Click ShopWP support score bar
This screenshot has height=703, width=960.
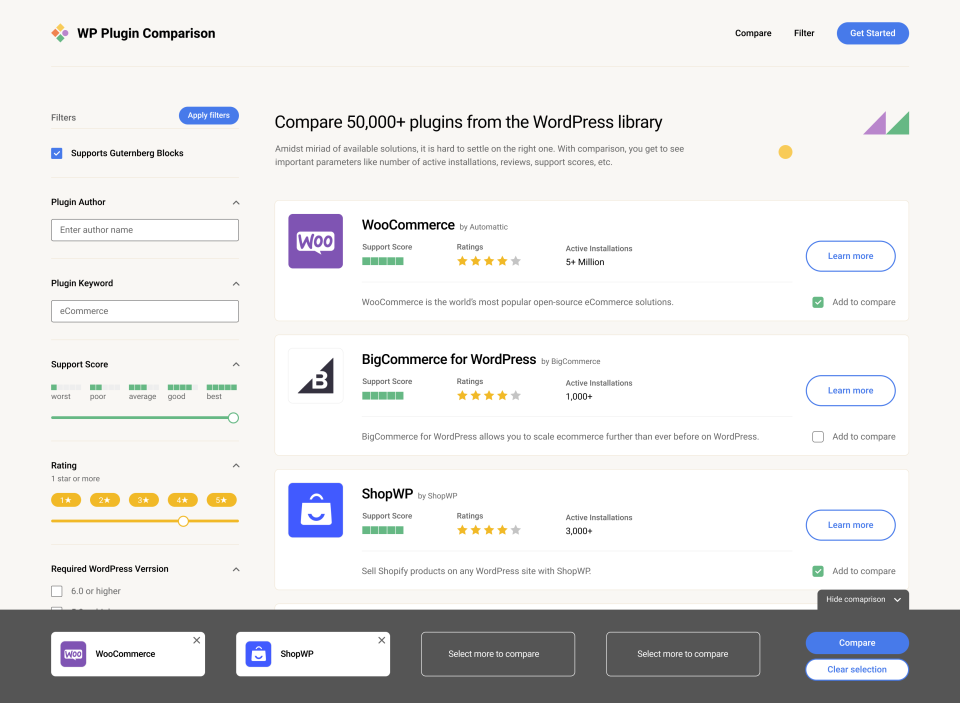coord(383,530)
